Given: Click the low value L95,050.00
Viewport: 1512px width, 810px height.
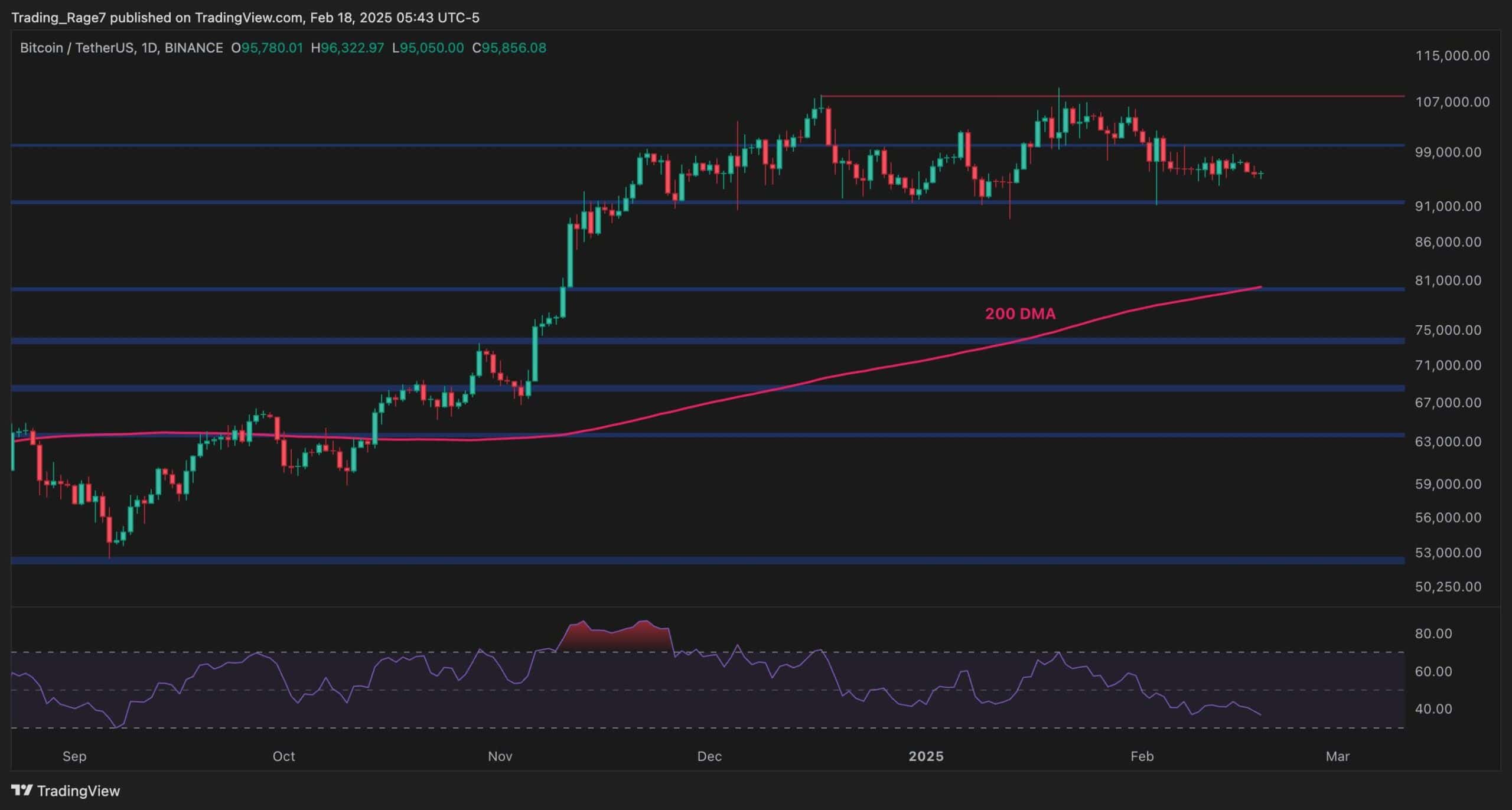Looking at the screenshot, I should pos(428,48).
